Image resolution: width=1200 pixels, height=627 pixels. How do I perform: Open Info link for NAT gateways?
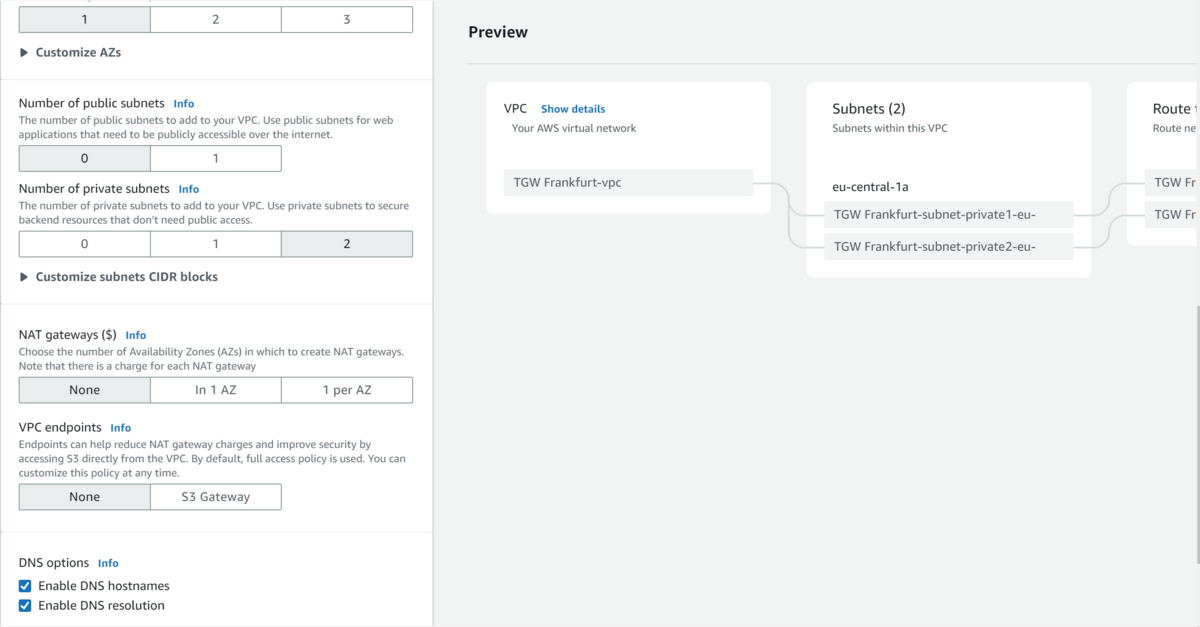135,336
